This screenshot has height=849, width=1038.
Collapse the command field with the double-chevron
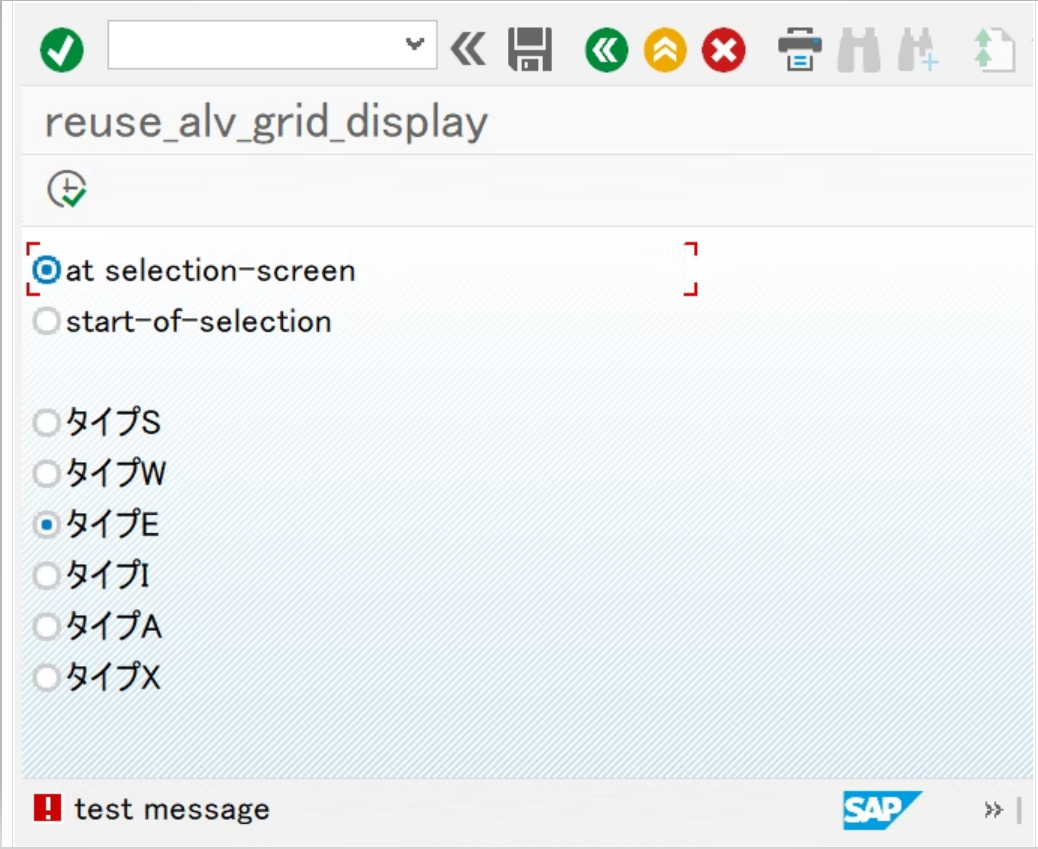468,49
